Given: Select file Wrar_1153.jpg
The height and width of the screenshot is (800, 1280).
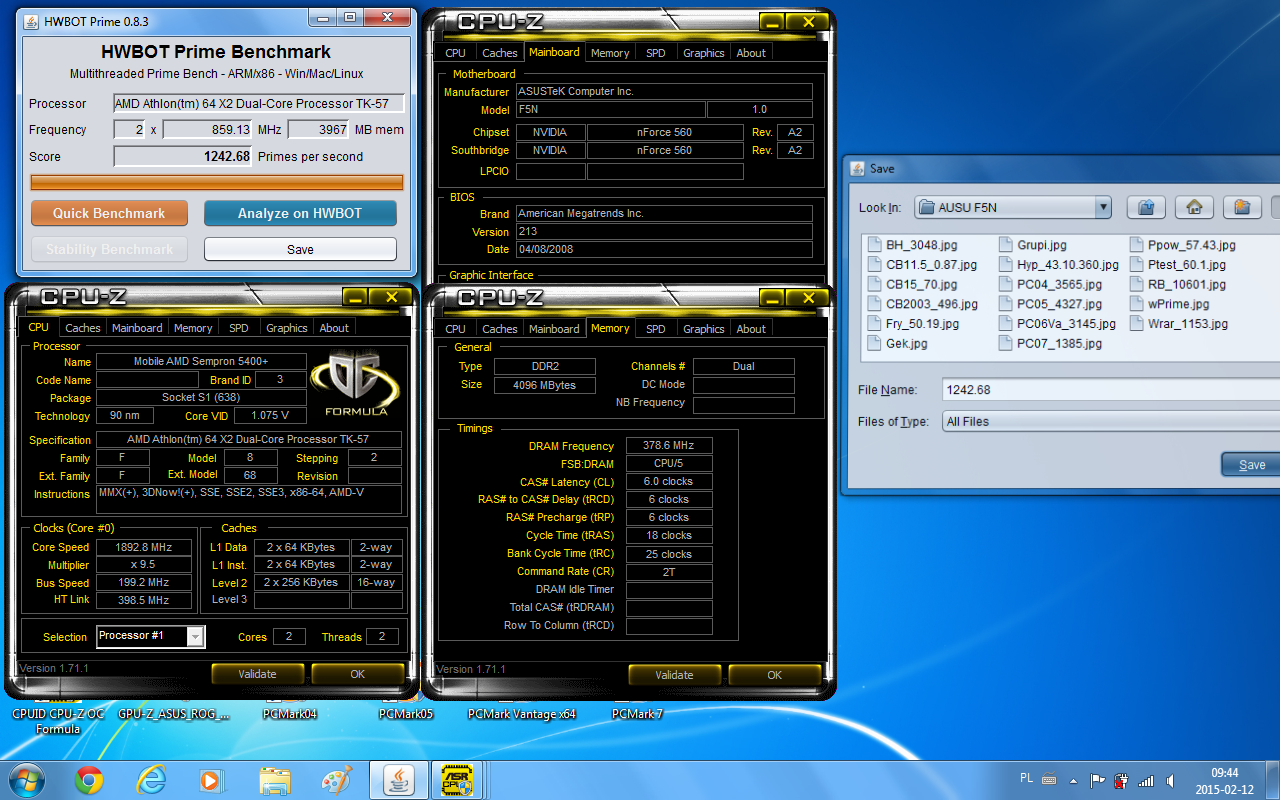Looking at the screenshot, I should point(1179,324).
